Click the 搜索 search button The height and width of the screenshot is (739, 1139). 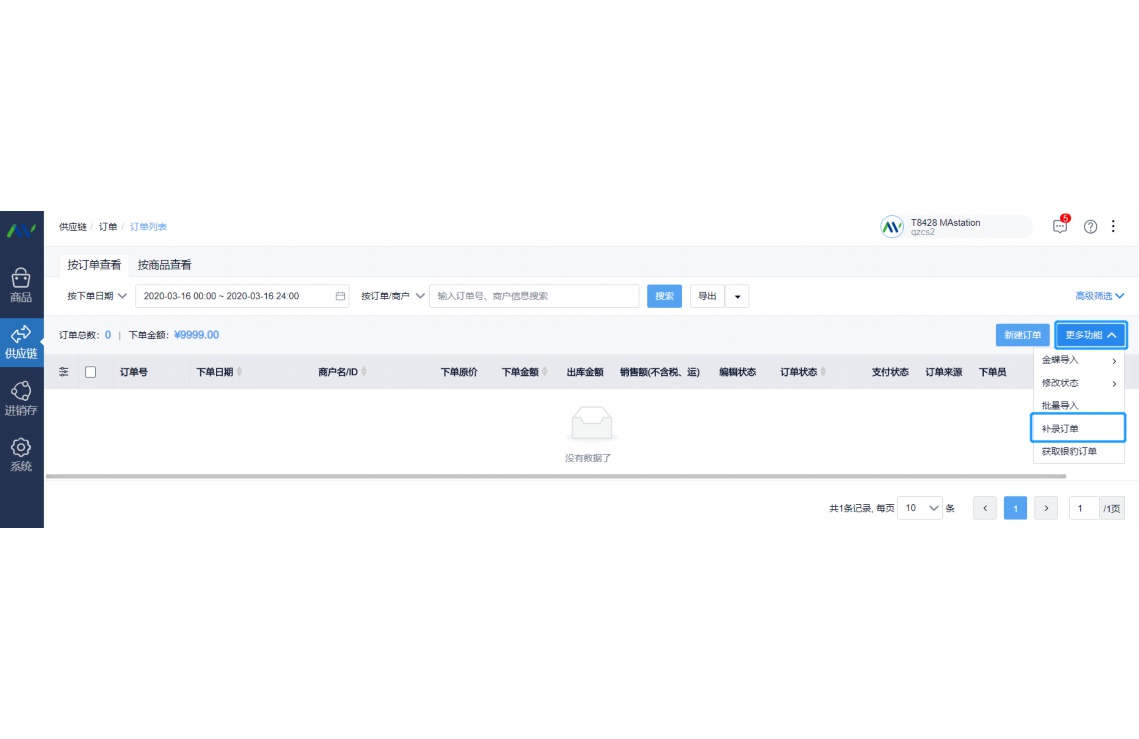(x=663, y=296)
